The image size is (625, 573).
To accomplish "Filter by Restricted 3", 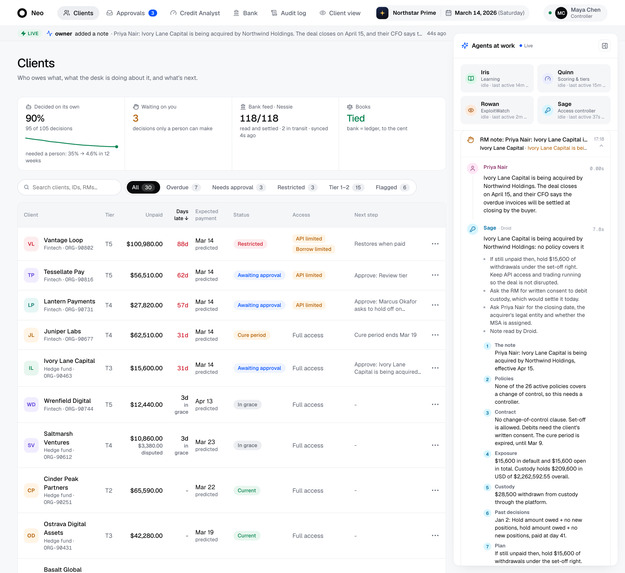I will click(297, 187).
